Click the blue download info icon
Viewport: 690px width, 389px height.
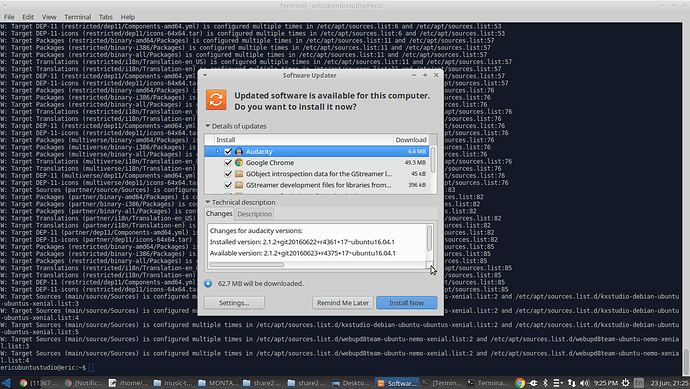pyautogui.click(x=208, y=283)
